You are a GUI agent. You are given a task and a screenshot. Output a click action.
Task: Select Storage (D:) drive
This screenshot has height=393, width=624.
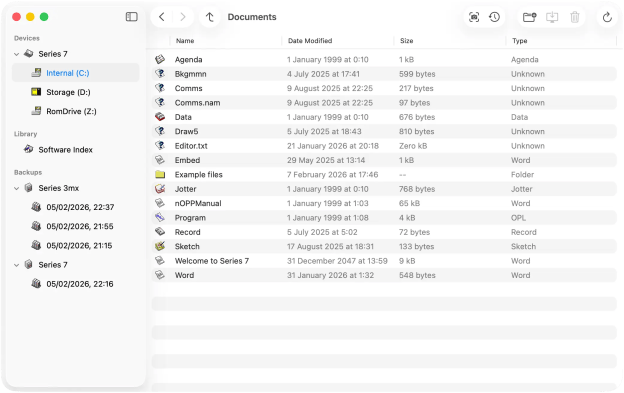pyautogui.click(x=76, y=92)
